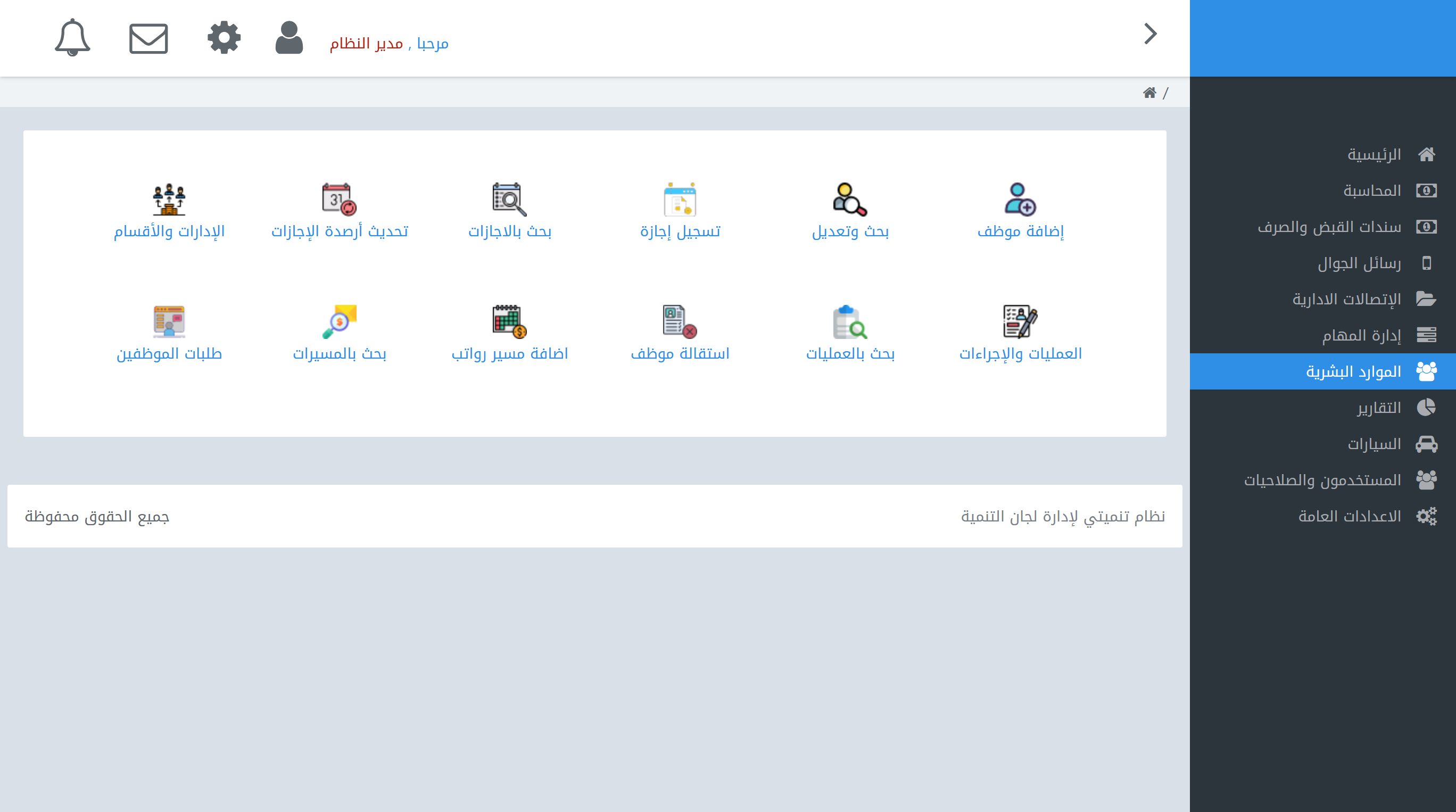
Task: Click the home icon in the breadcrumb
Action: click(1150, 92)
